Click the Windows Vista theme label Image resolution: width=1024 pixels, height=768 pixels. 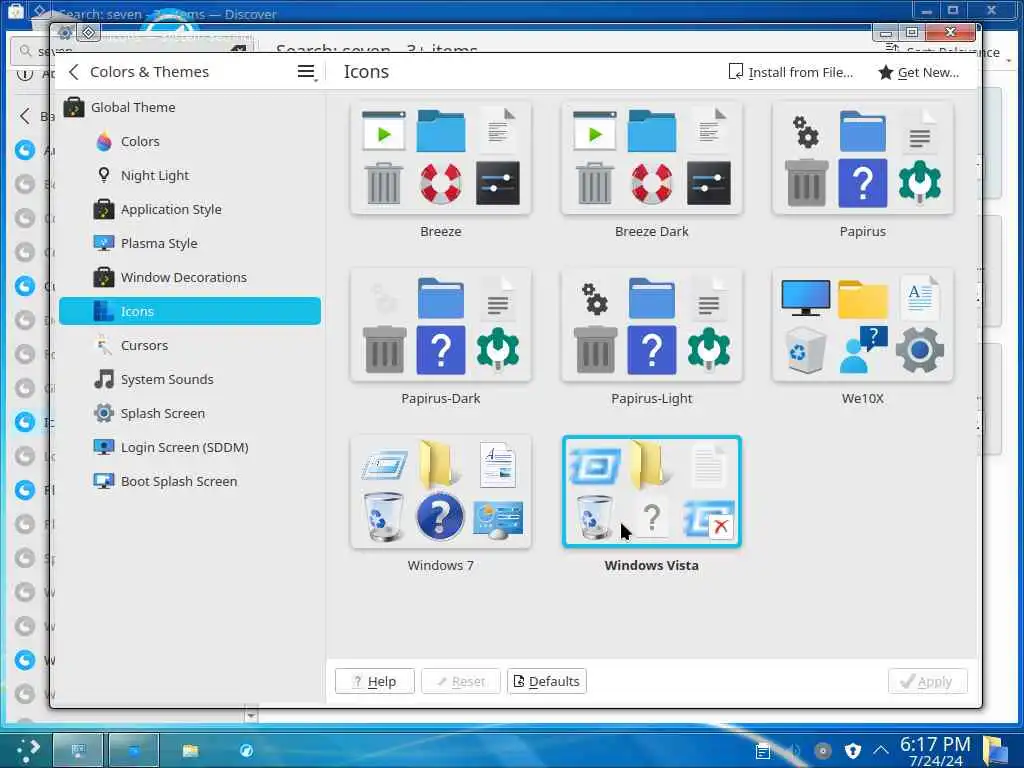[652, 566]
